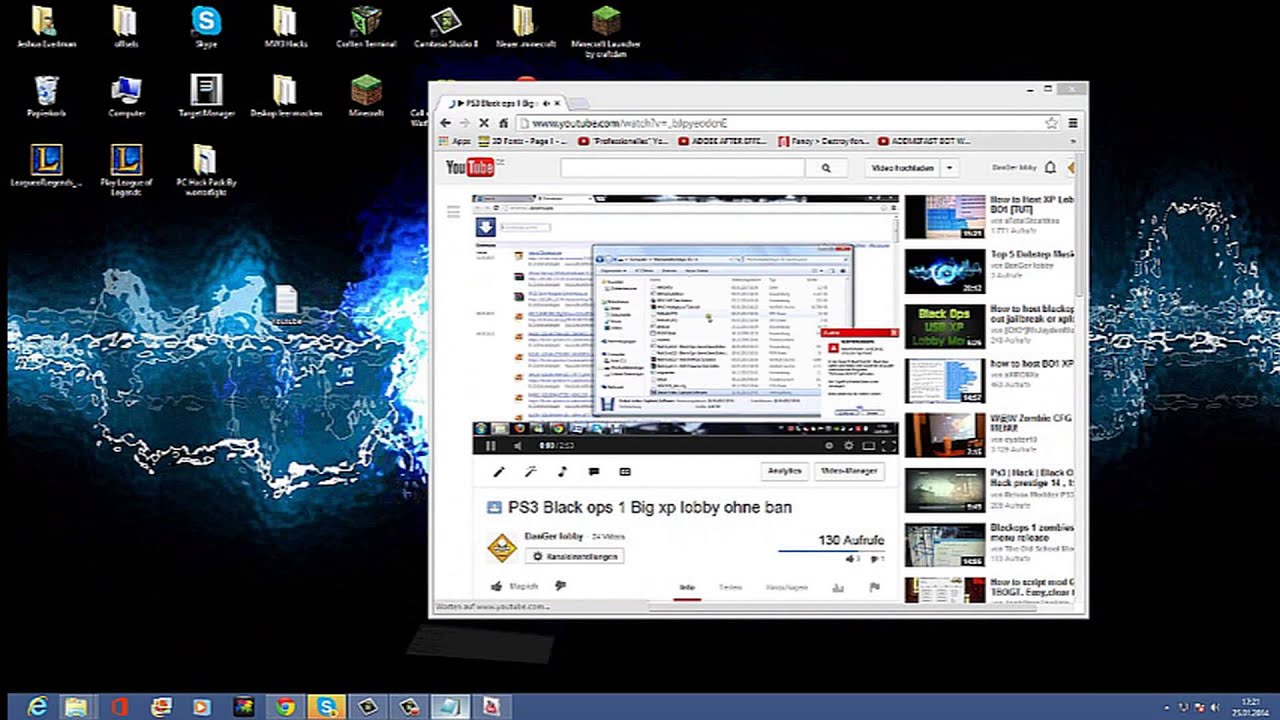Screen dimensions: 1280x720
Task: Pause the YouTube video
Action: 490,446
